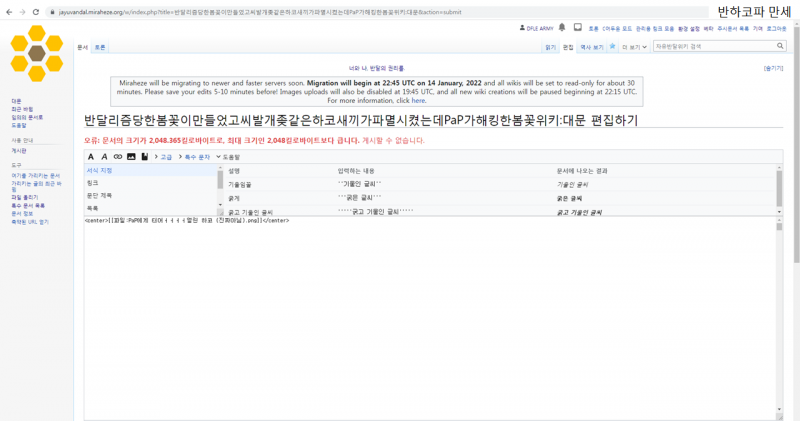
Task: Switch to the 토론 tab
Action: point(100,47)
